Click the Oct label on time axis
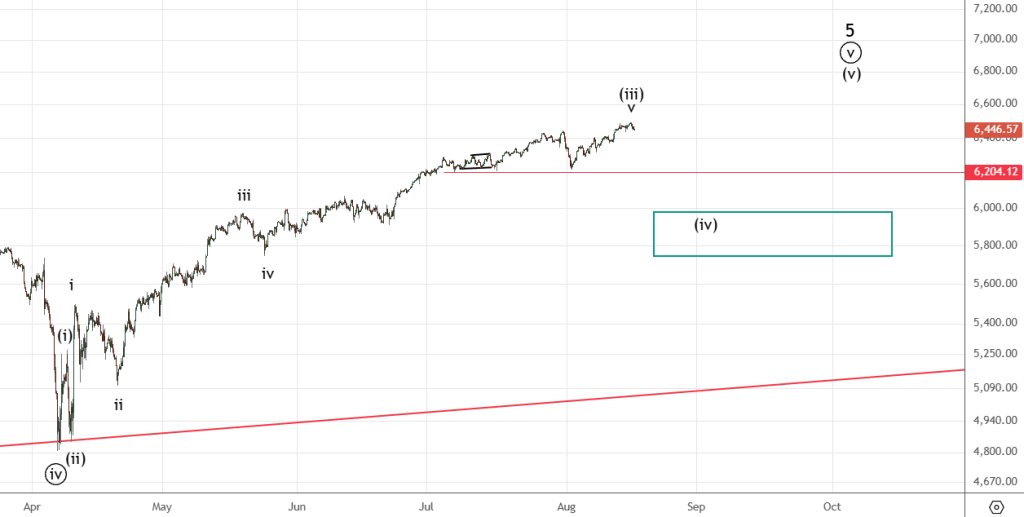The width and height of the screenshot is (1024, 517). click(831, 506)
